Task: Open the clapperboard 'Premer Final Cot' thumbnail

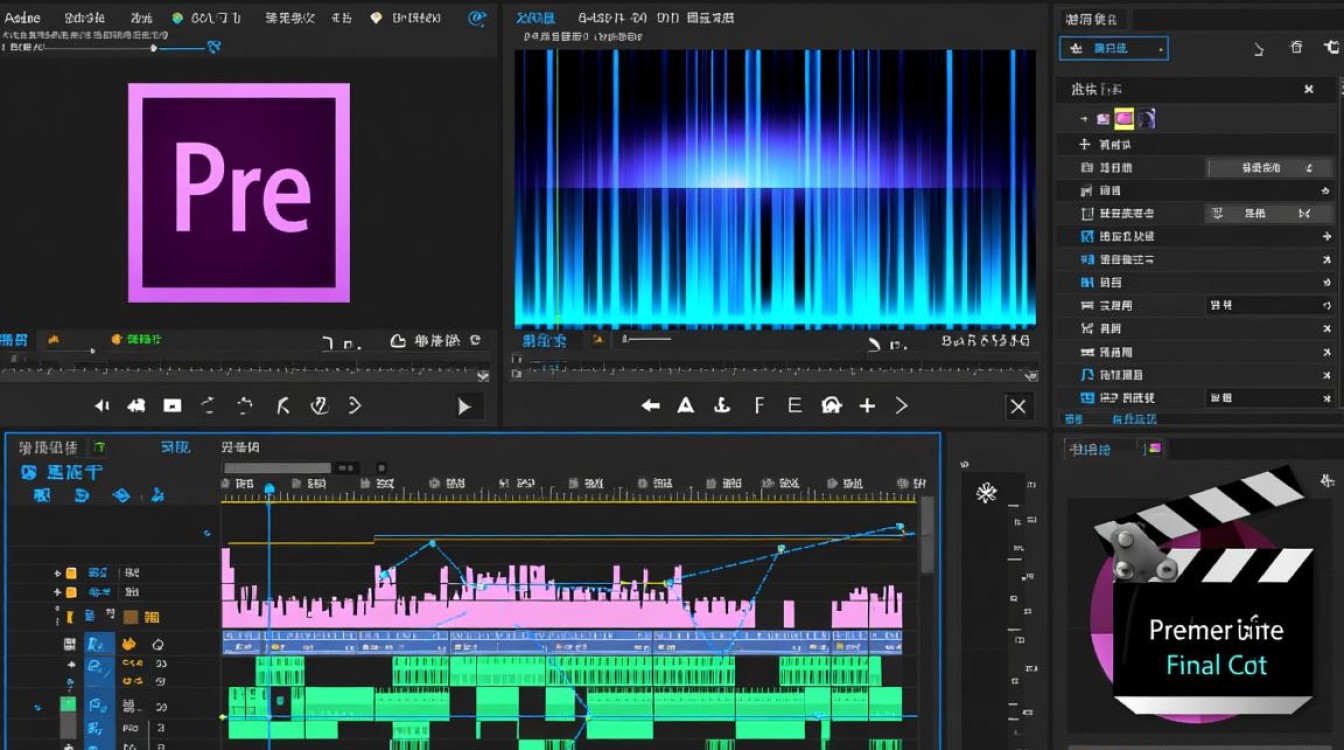Action: (1205, 592)
